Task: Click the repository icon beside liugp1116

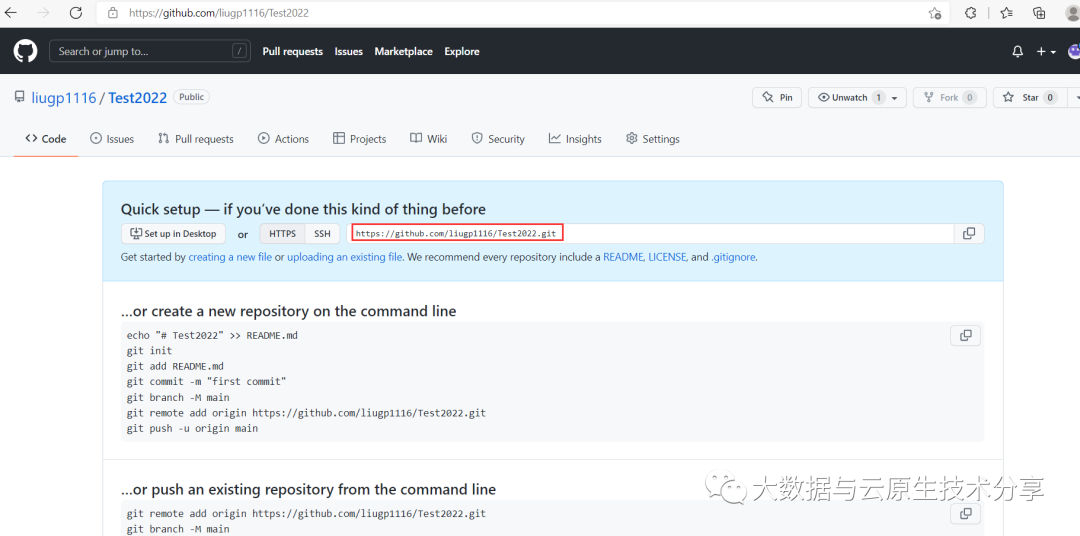Action: click(x=19, y=97)
